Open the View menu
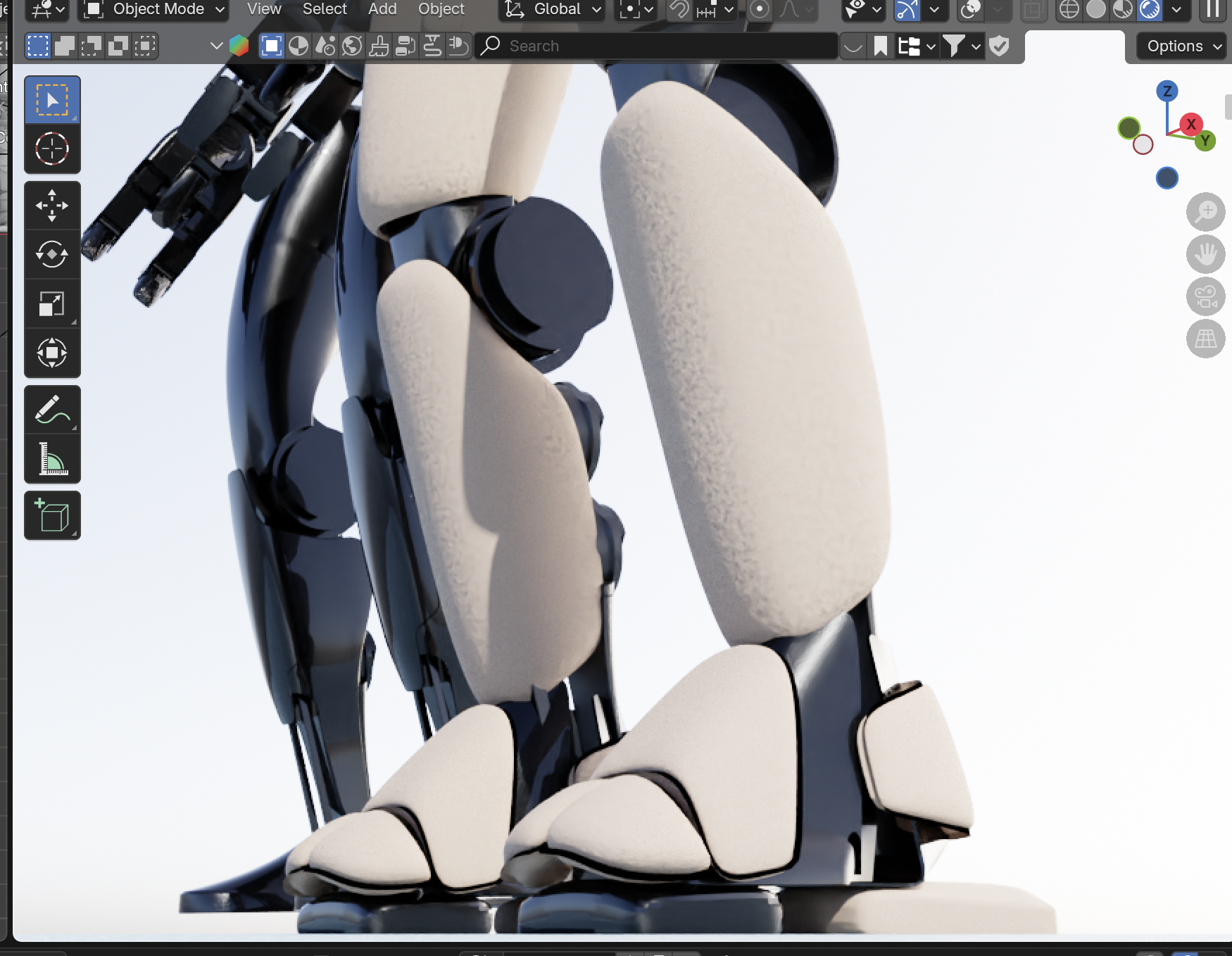 point(264,10)
